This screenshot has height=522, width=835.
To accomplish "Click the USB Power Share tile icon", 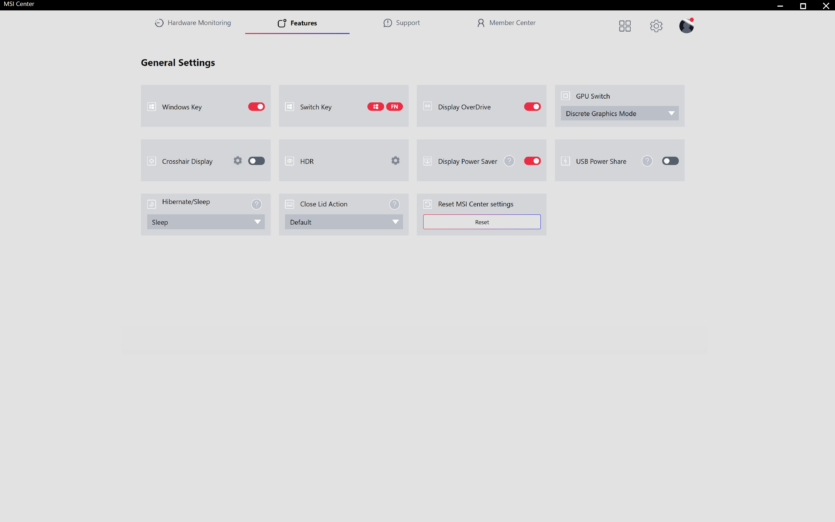I will 565,161.
